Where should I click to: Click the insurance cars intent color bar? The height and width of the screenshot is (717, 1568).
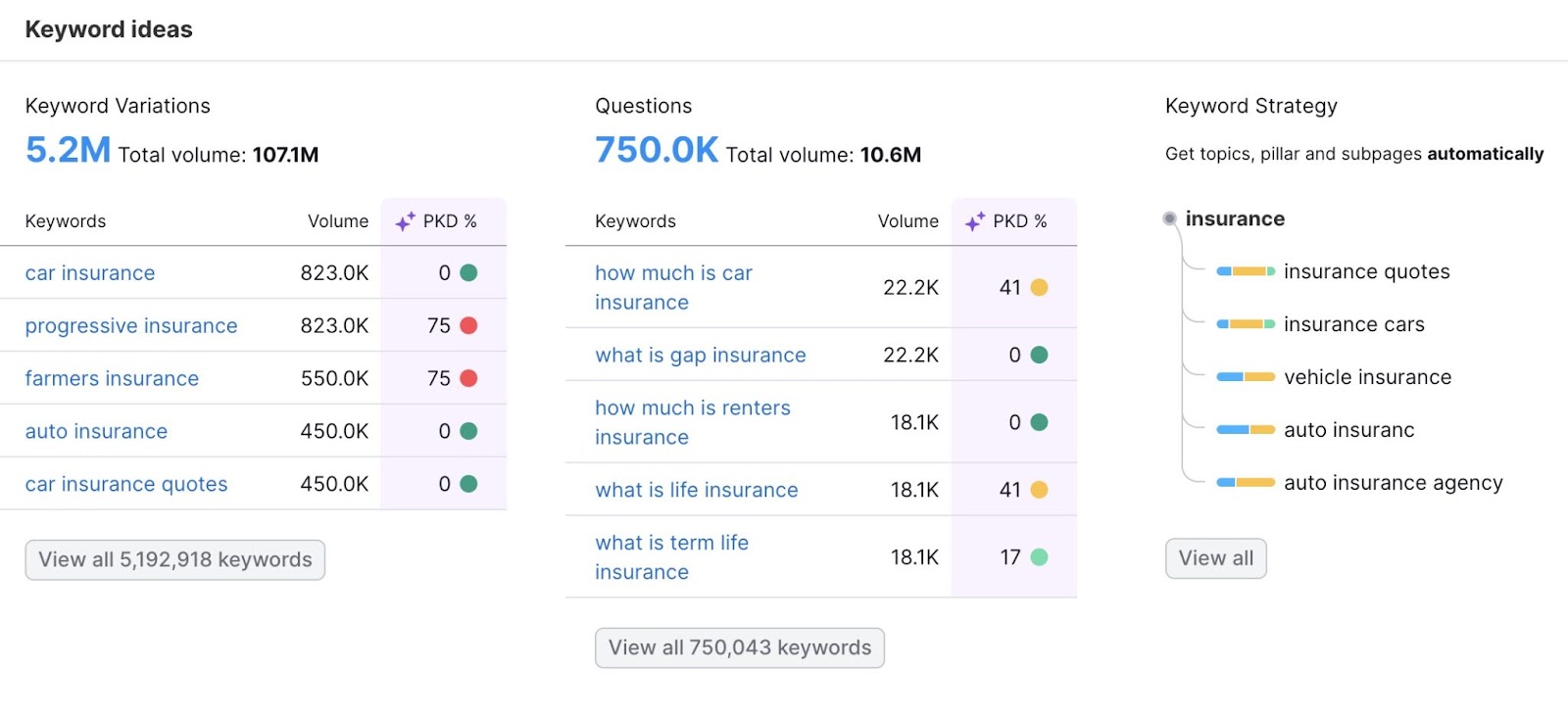tap(1246, 324)
